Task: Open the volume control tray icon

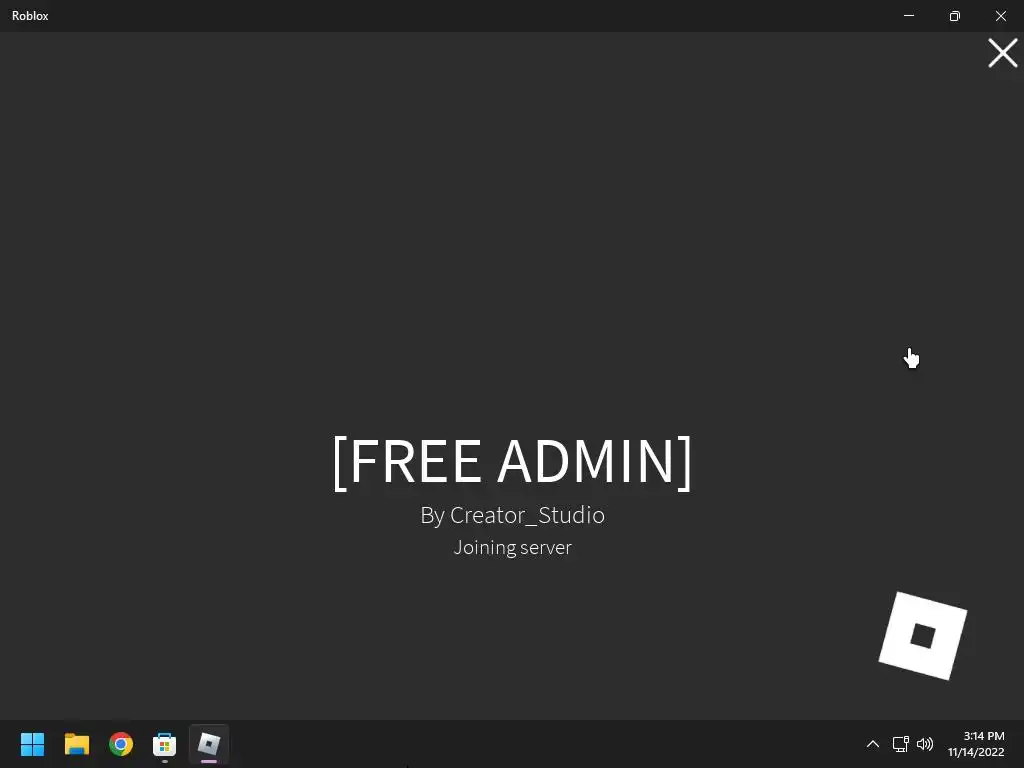Action: tap(925, 744)
